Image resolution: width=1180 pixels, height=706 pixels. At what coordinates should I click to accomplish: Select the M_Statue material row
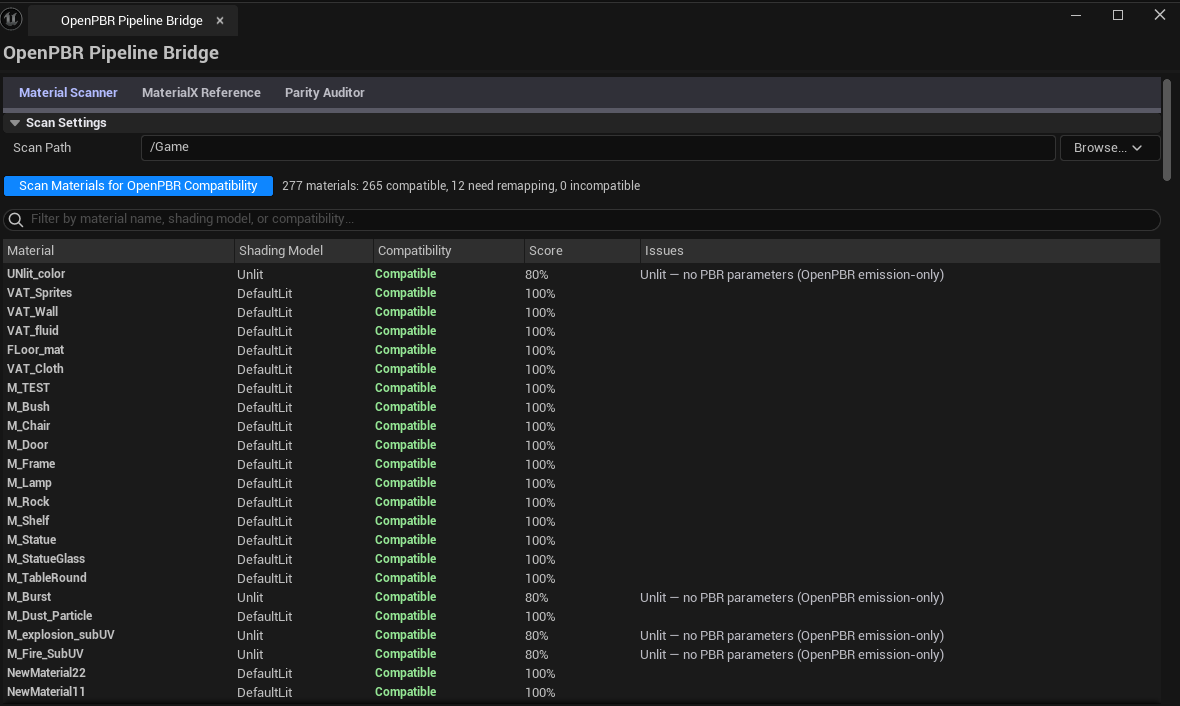pyautogui.click(x=582, y=540)
